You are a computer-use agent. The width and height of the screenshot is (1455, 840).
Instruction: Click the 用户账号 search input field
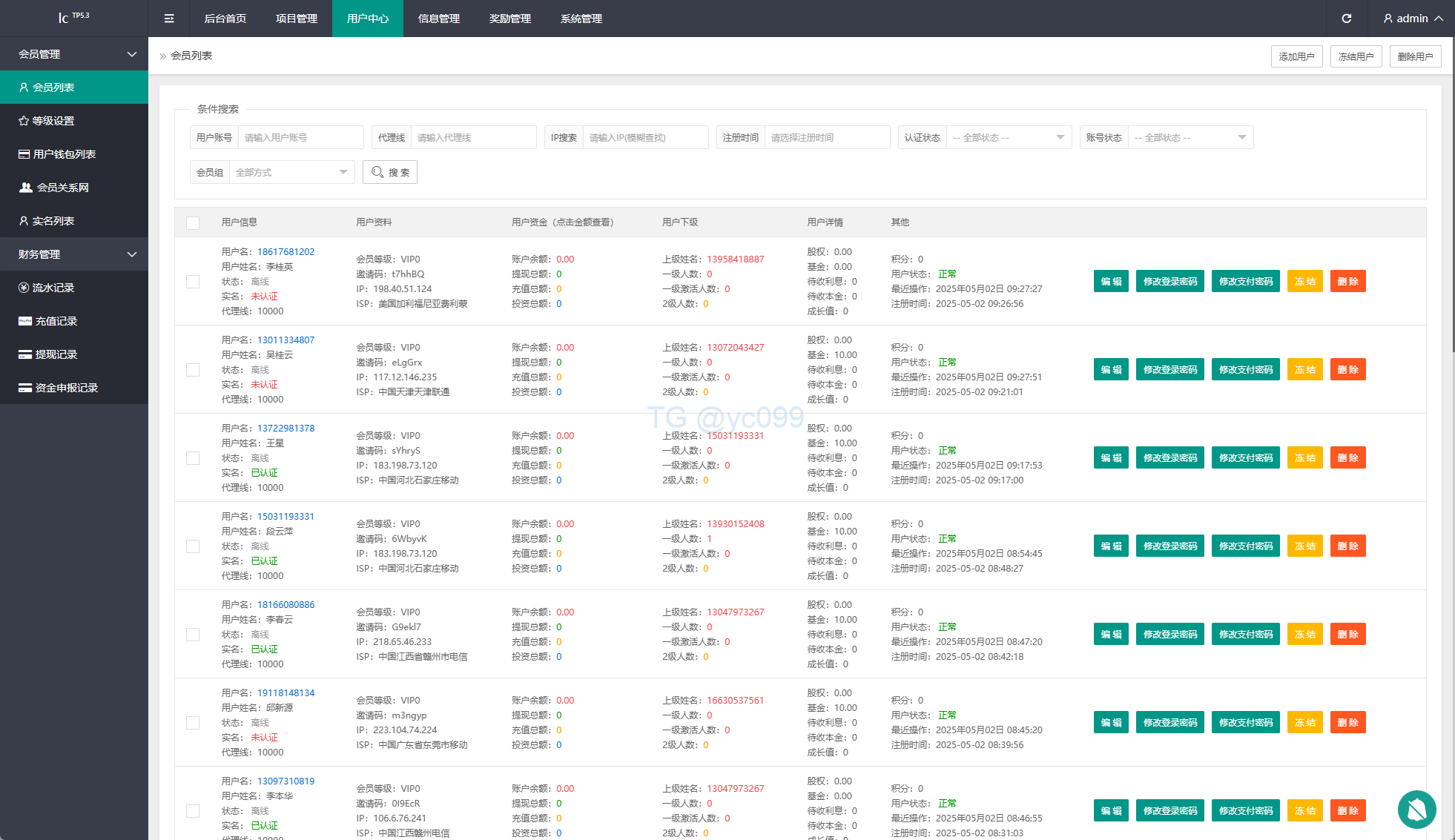tap(300, 137)
